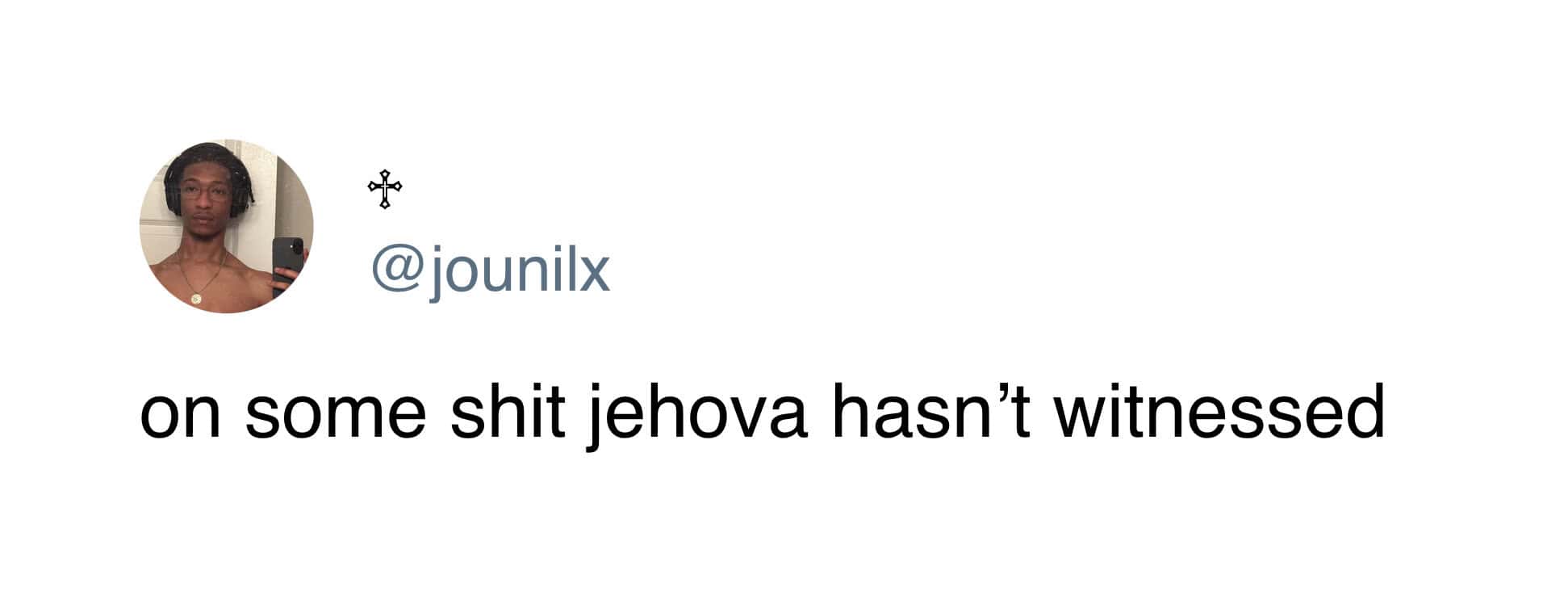Click the word "hasn't" in the tweet

[930, 413]
